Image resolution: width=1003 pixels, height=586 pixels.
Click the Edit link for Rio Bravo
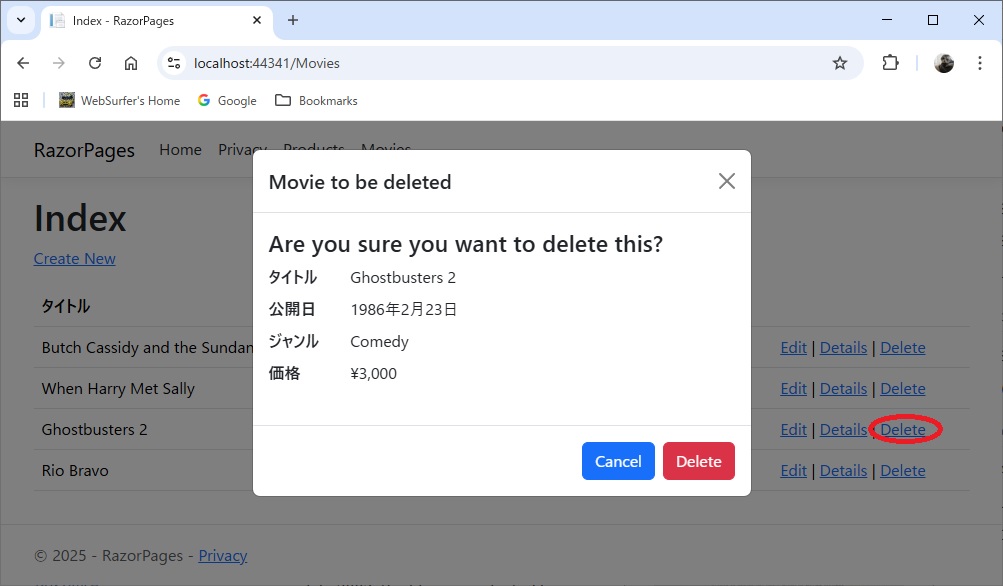pyautogui.click(x=793, y=470)
